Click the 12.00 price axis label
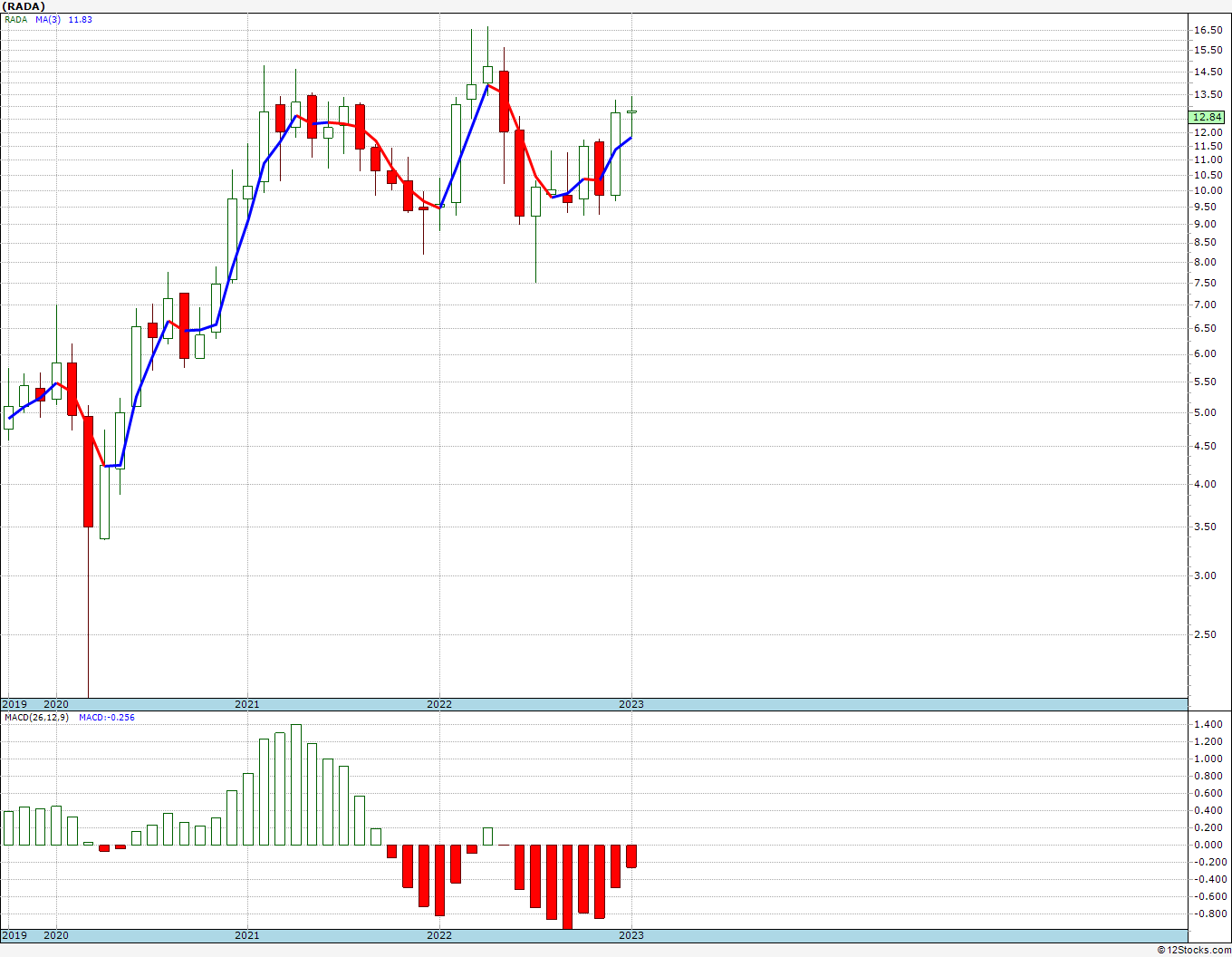 [1208, 132]
